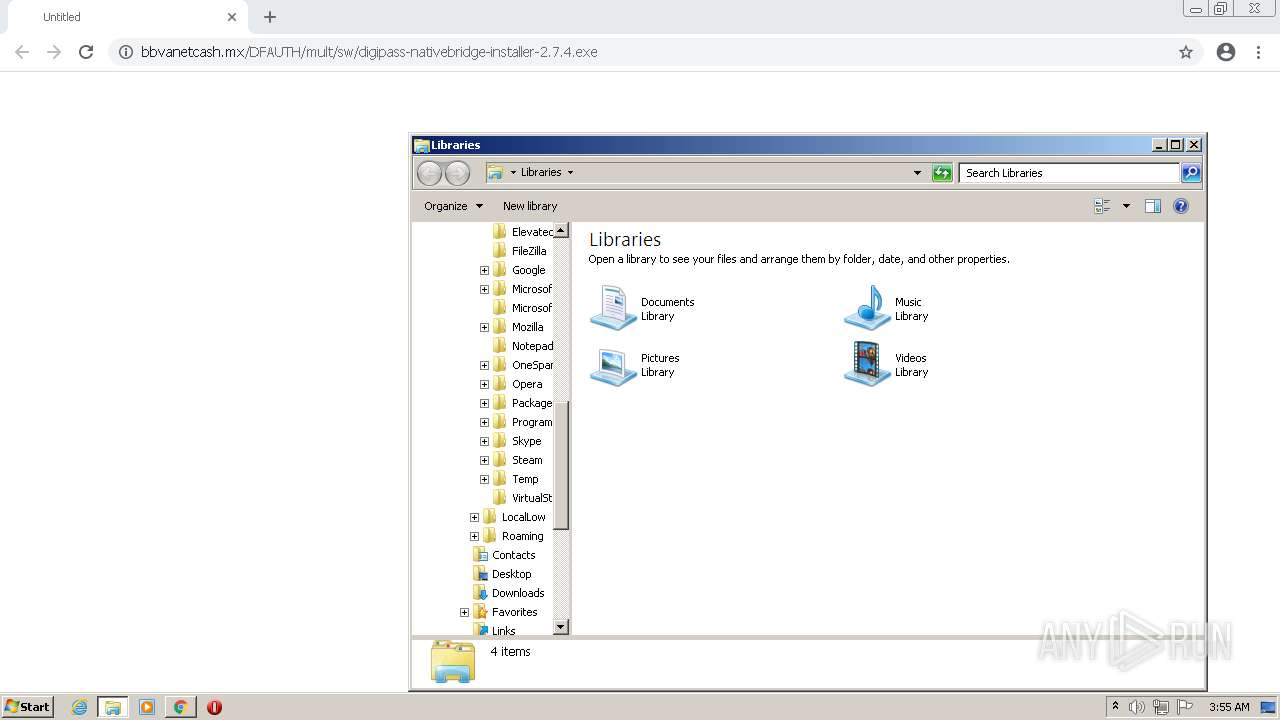
Task: Click navigation pane scroll down arrow
Action: pyautogui.click(x=561, y=627)
